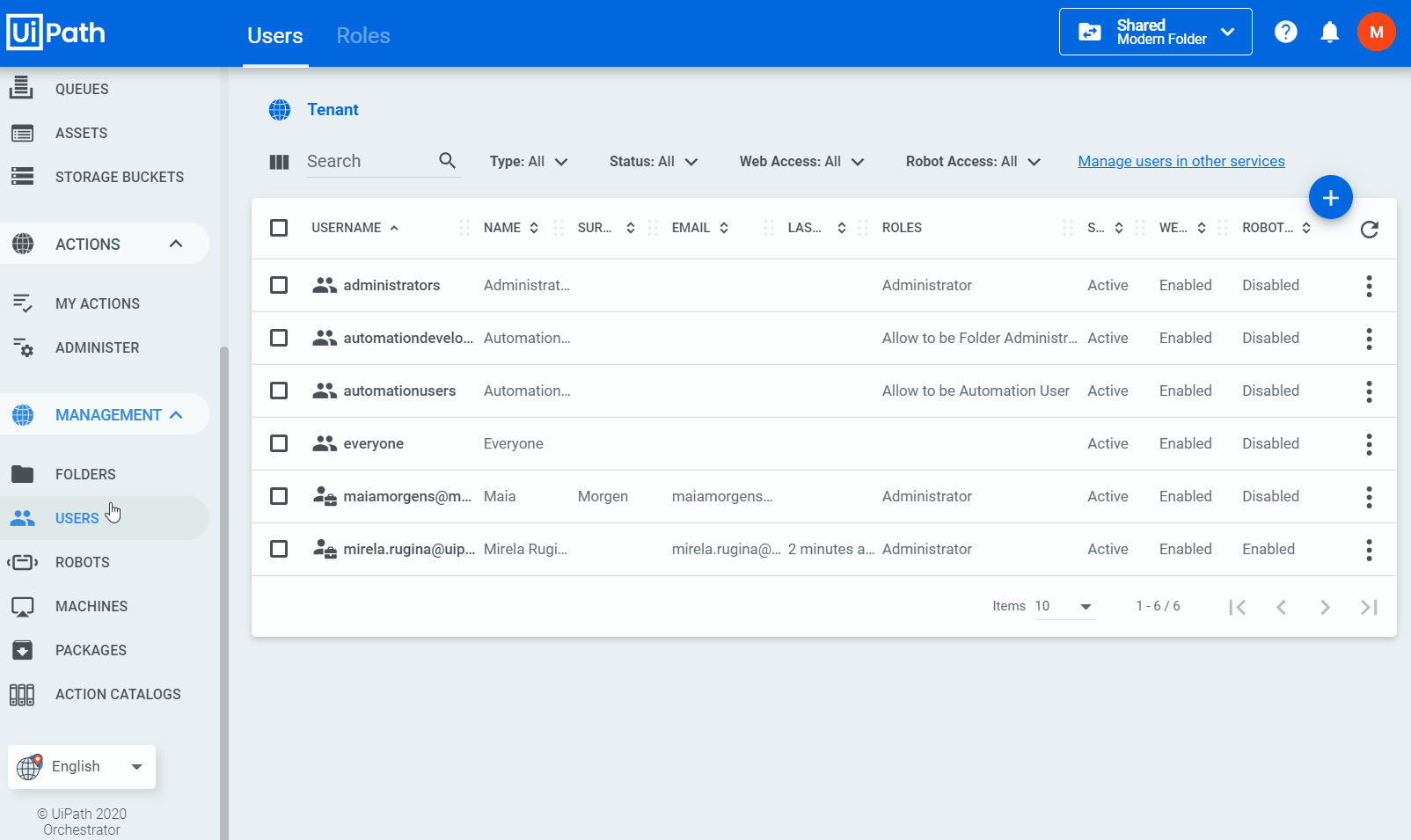
Task: Sort by the Last Login column header
Action: [817, 228]
